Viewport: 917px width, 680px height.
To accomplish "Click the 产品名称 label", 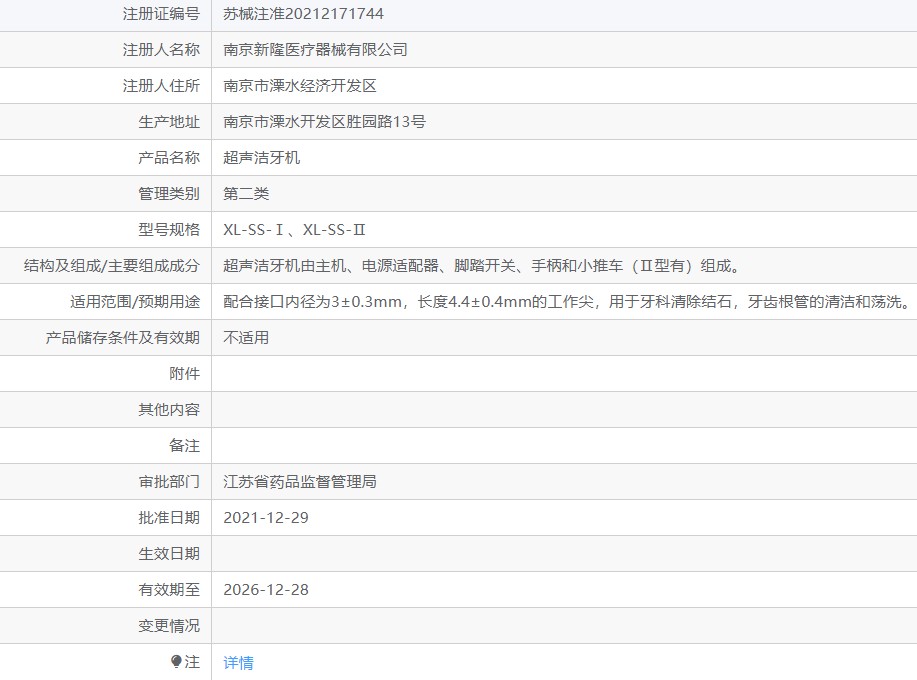I will tap(169, 158).
